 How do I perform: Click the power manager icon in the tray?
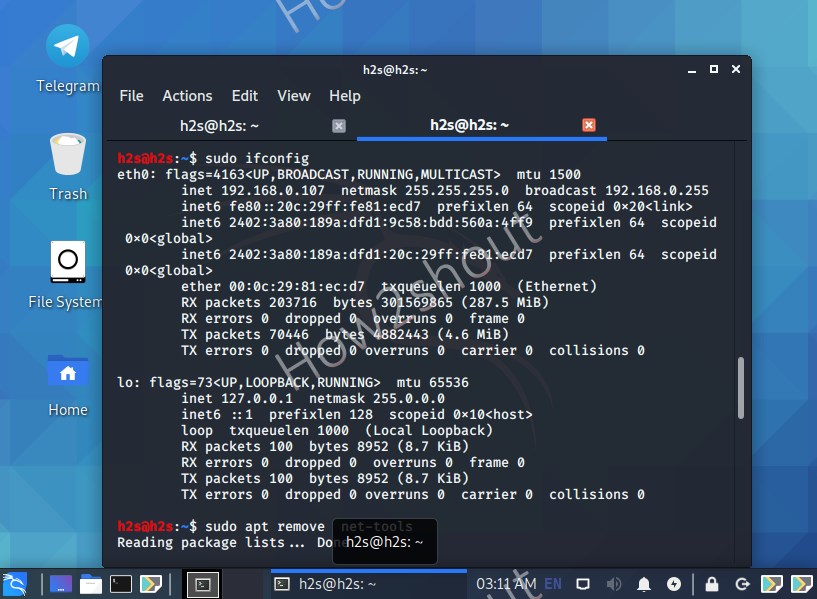(x=674, y=583)
